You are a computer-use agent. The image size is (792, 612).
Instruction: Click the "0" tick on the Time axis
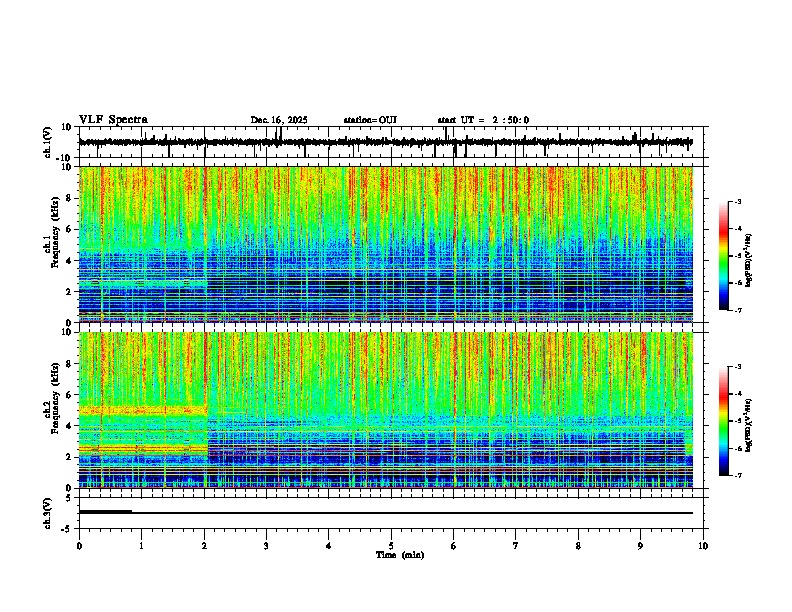pos(79,546)
